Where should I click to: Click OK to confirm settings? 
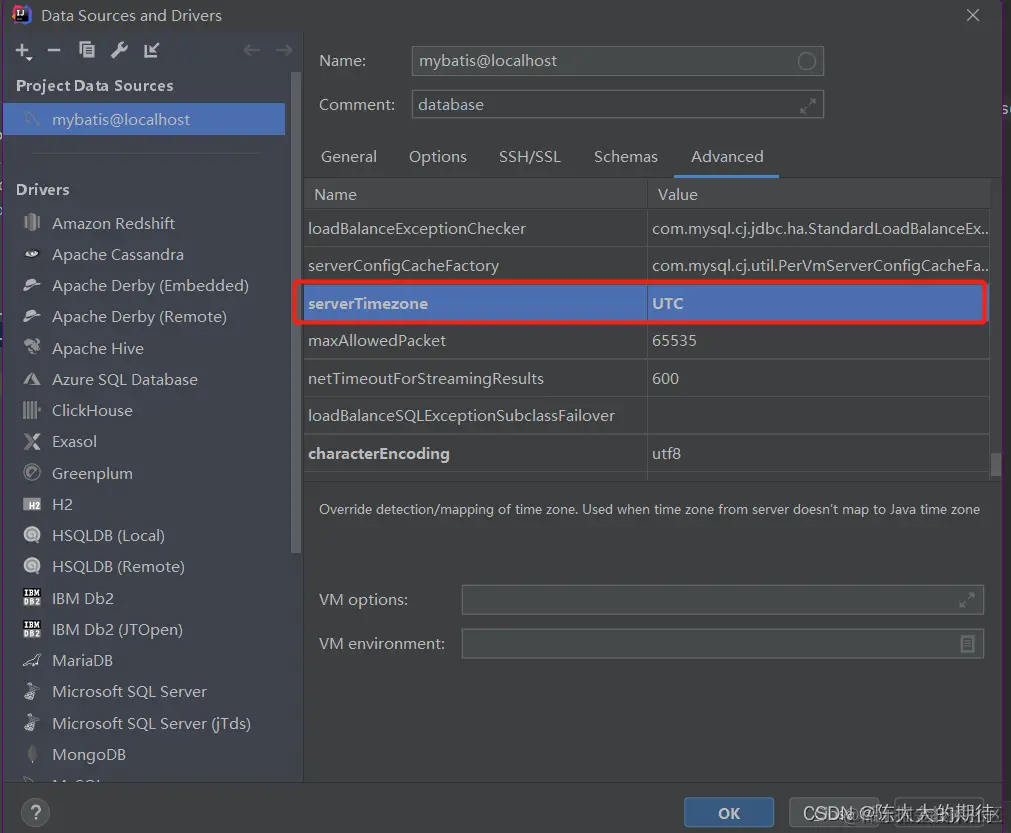(729, 812)
